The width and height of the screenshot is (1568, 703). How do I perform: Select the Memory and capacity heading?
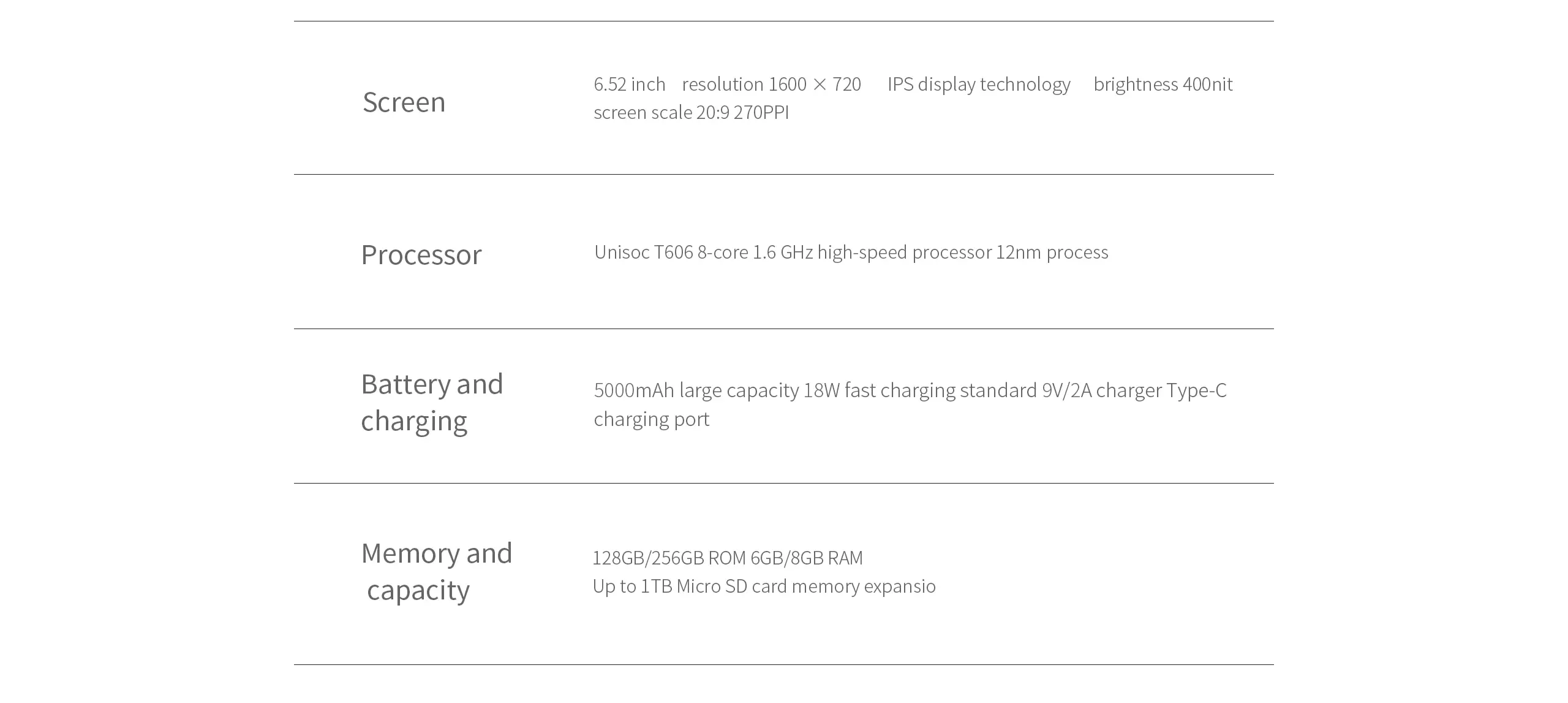click(x=437, y=571)
